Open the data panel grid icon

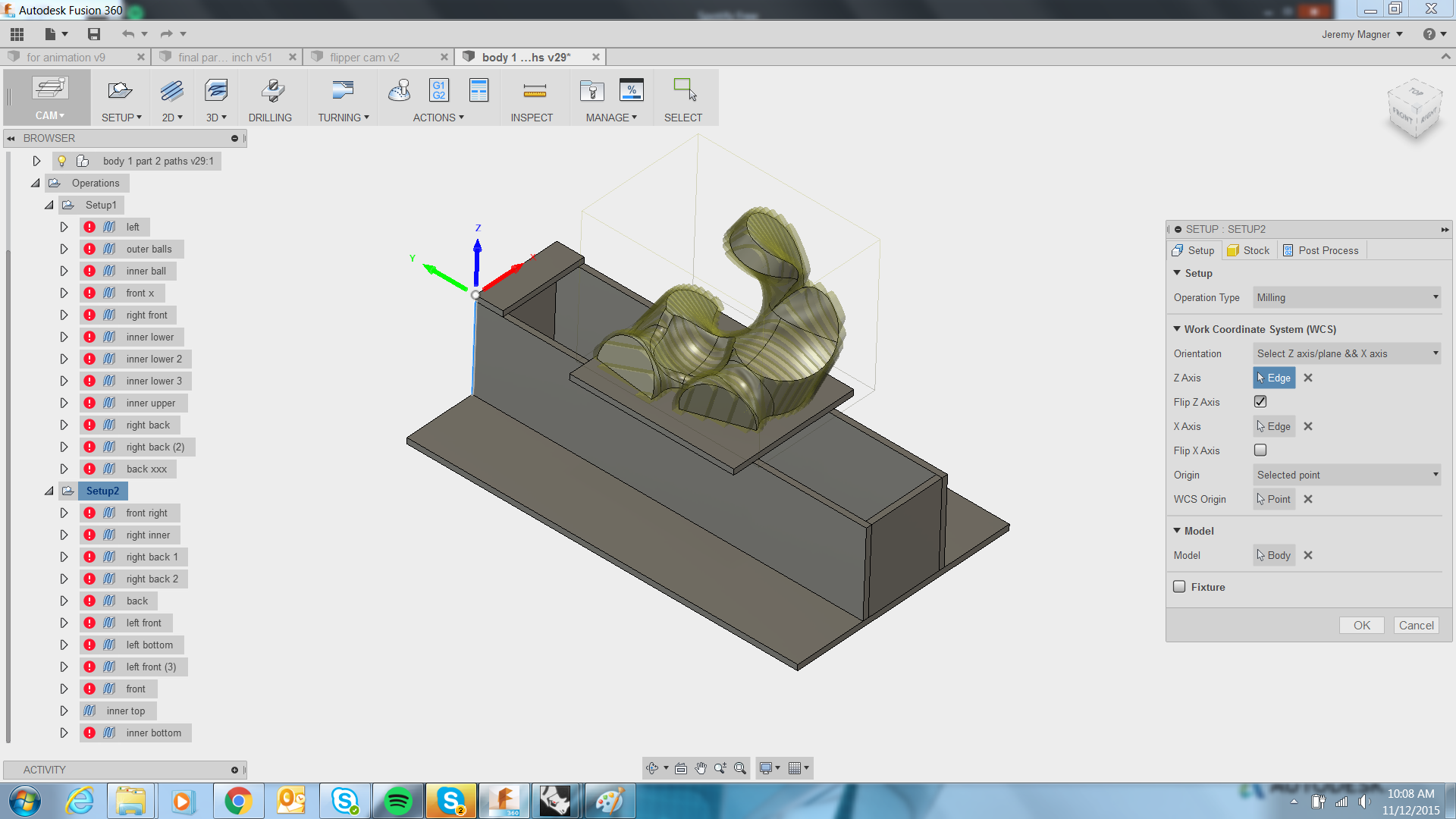point(17,34)
